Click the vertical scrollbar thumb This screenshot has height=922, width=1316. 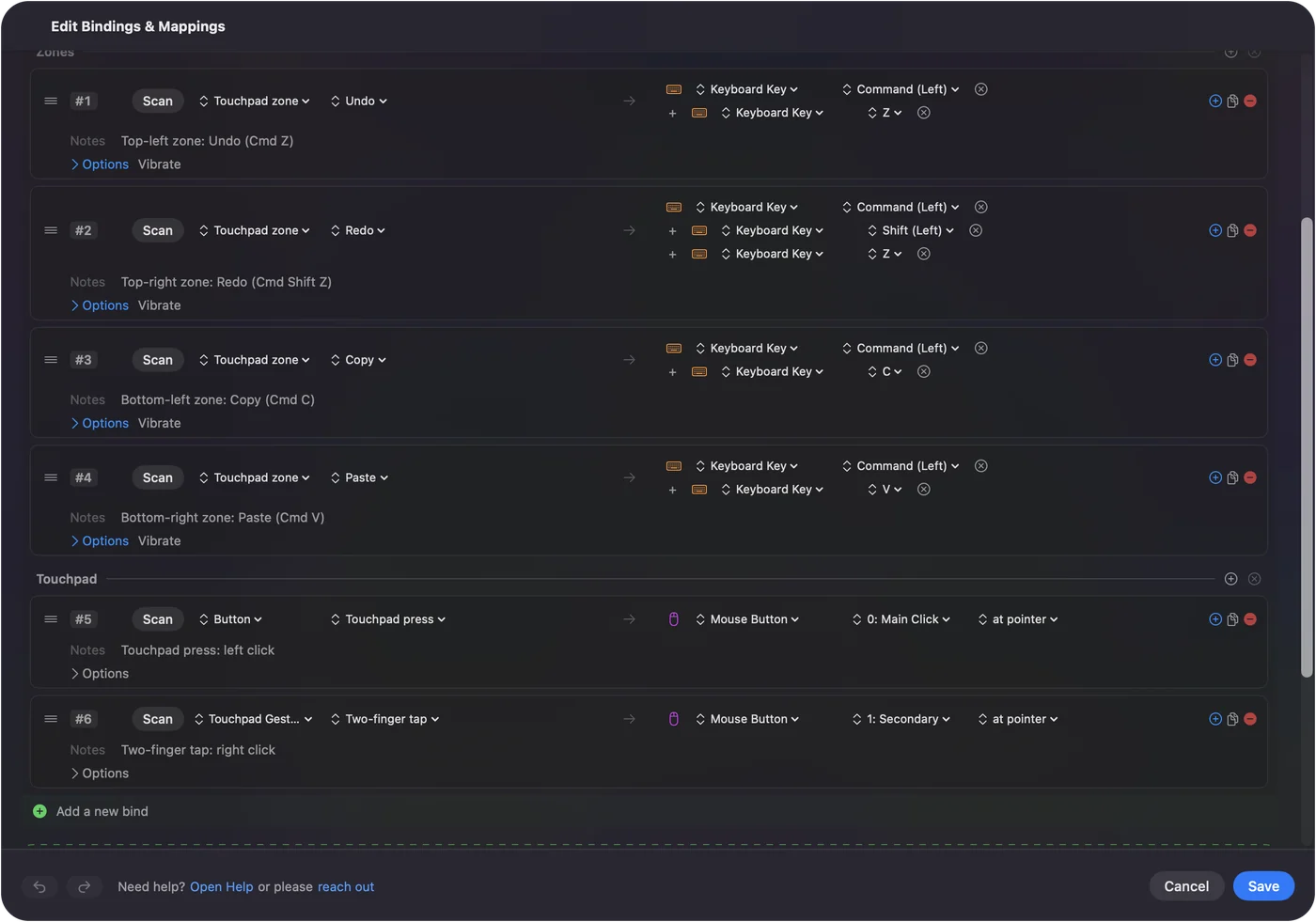1307,446
